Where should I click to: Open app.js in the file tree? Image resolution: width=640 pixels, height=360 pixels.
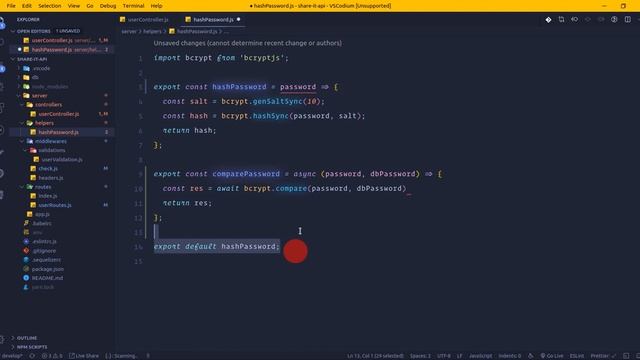coord(42,214)
